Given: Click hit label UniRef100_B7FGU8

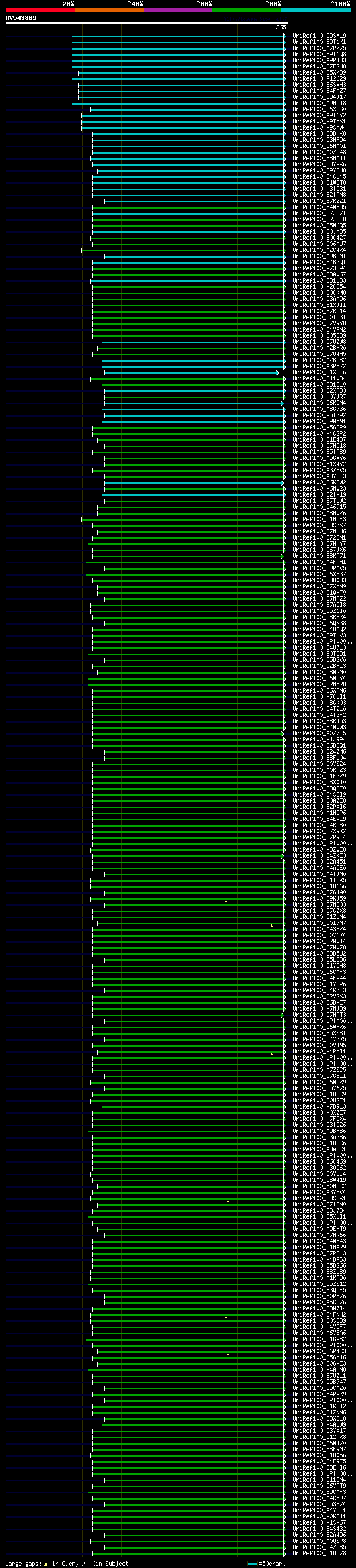Looking at the screenshot, I should (319, 66).
